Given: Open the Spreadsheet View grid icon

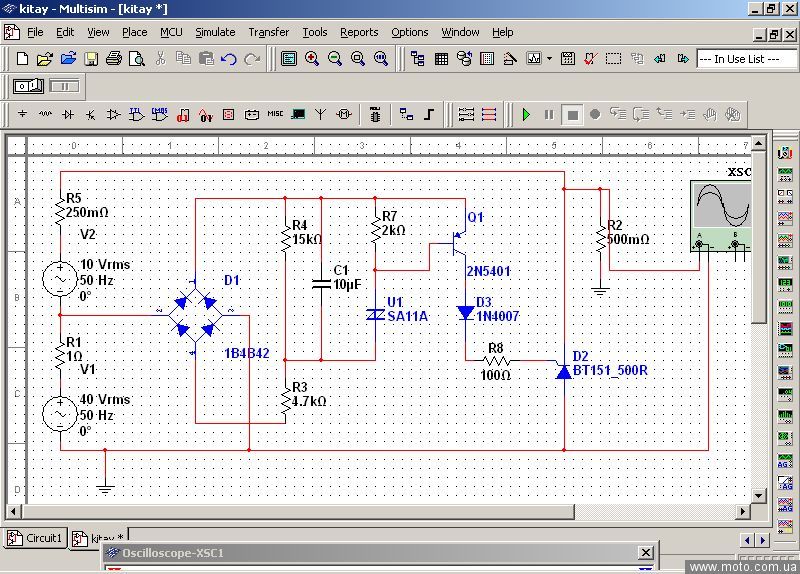Looking at the screenshot, I should point(441,59).
